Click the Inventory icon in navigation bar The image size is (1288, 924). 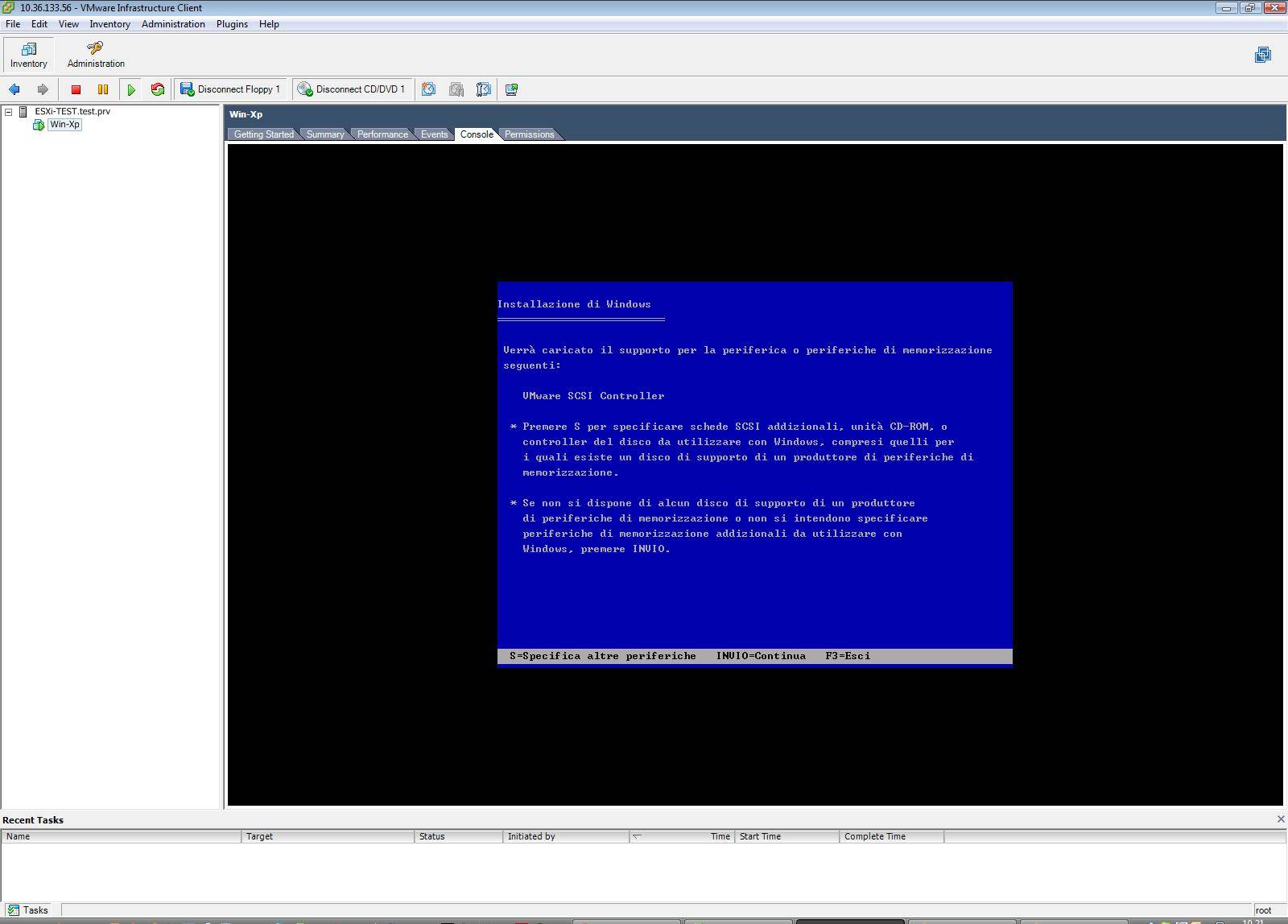[x=29, y=55]
